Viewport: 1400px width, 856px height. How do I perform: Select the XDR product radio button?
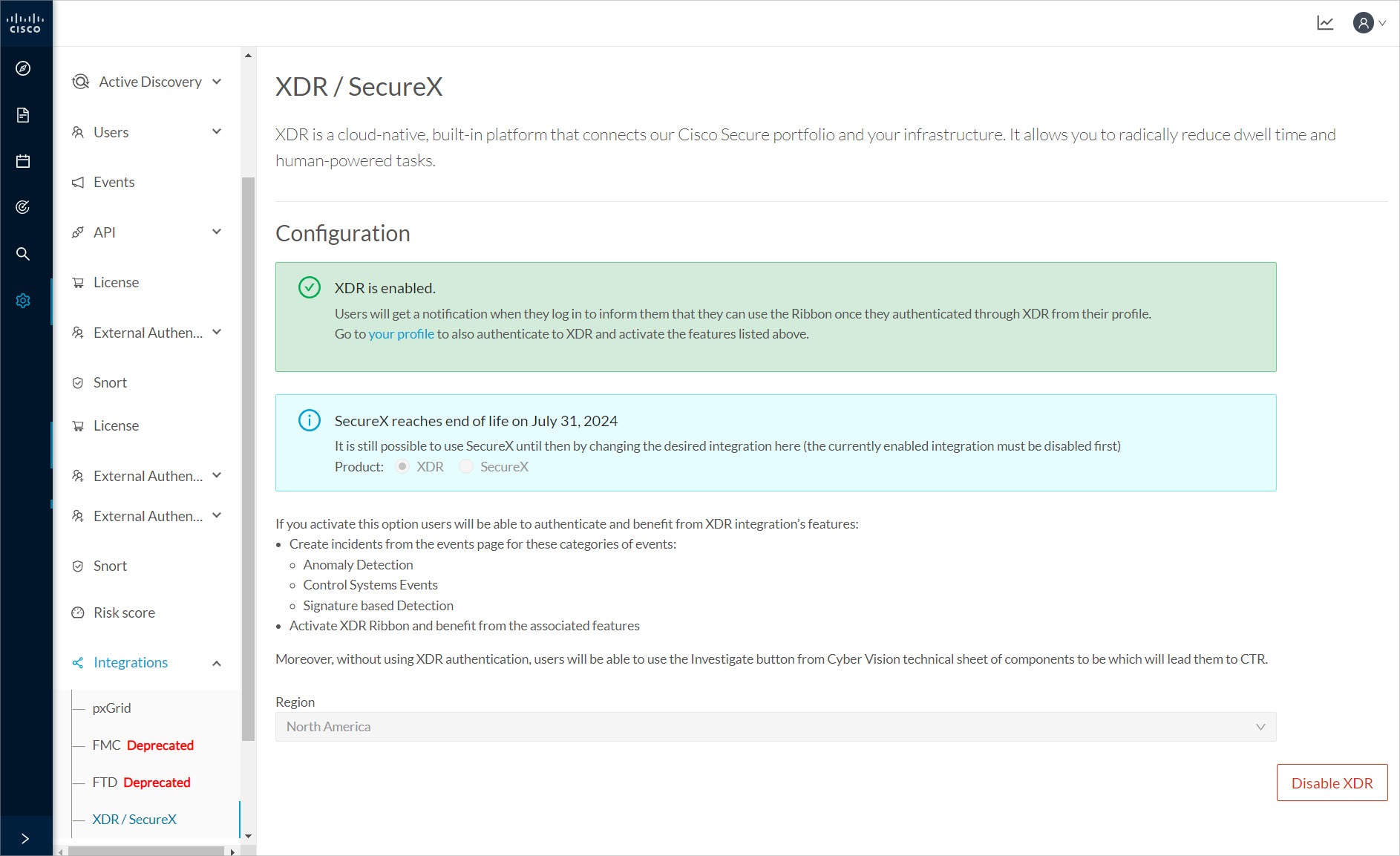(402, 466)
